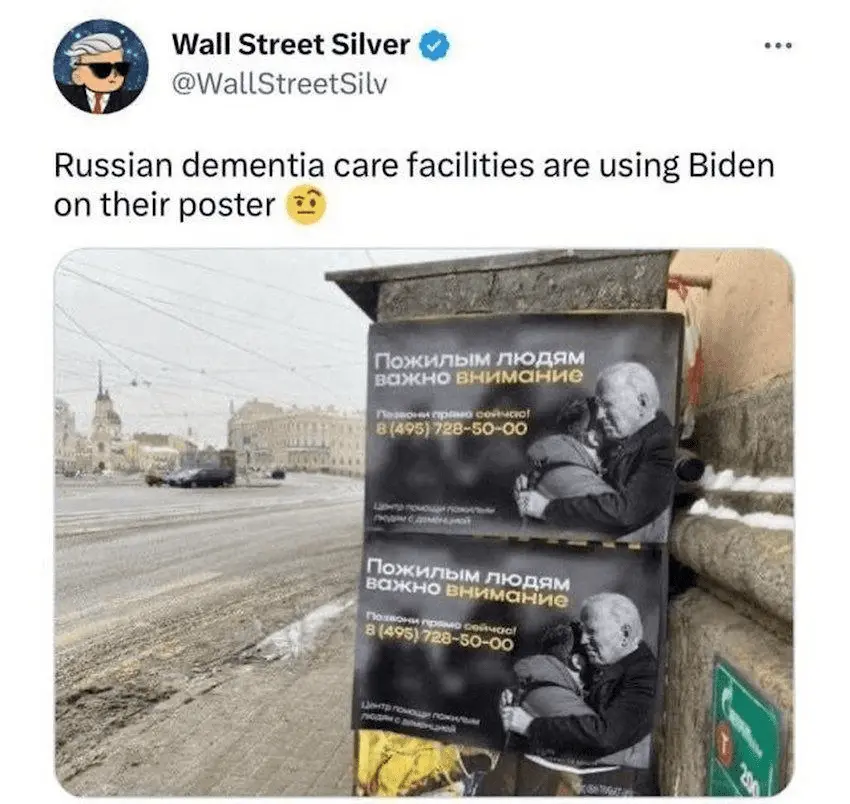Click the dark car on the street
The width and height of the screenshot is (850, 804).
click(200, 476)
